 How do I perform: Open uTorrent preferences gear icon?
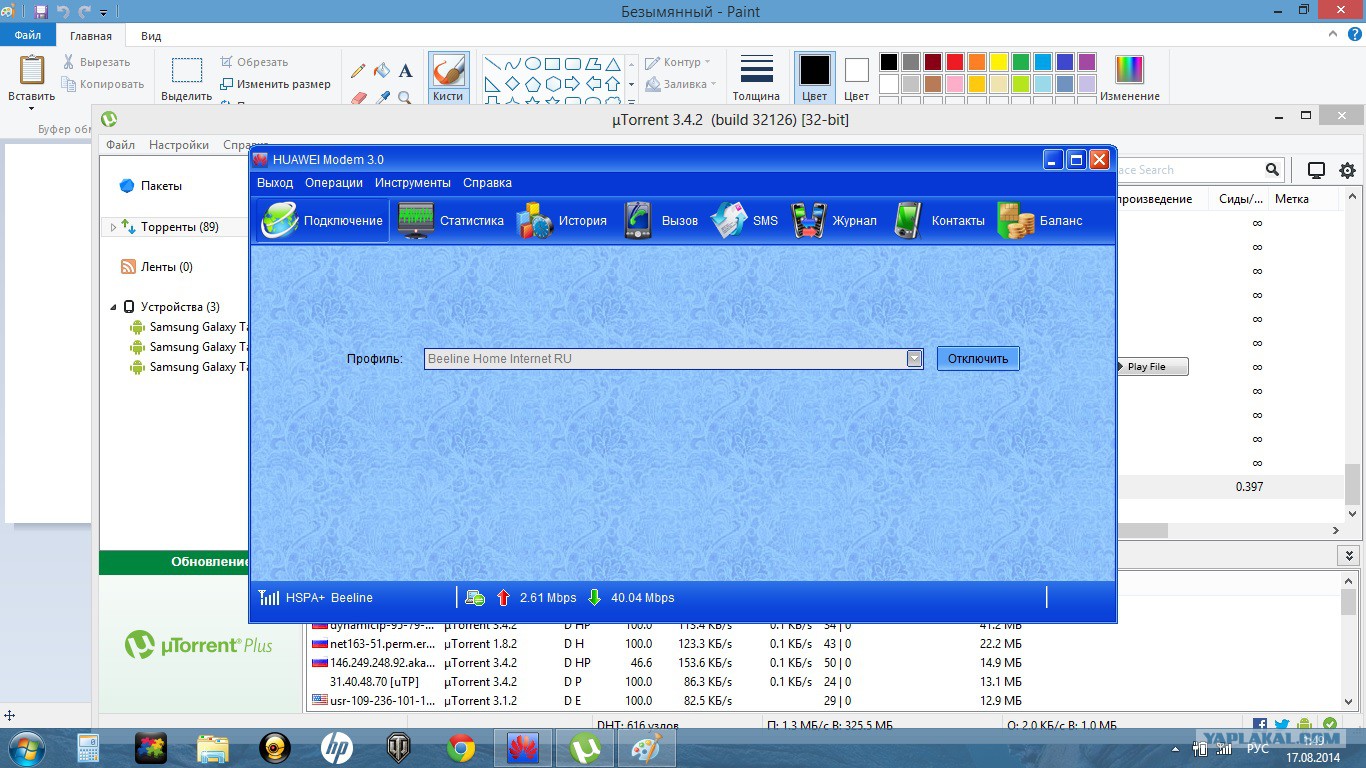[1348, 170]
